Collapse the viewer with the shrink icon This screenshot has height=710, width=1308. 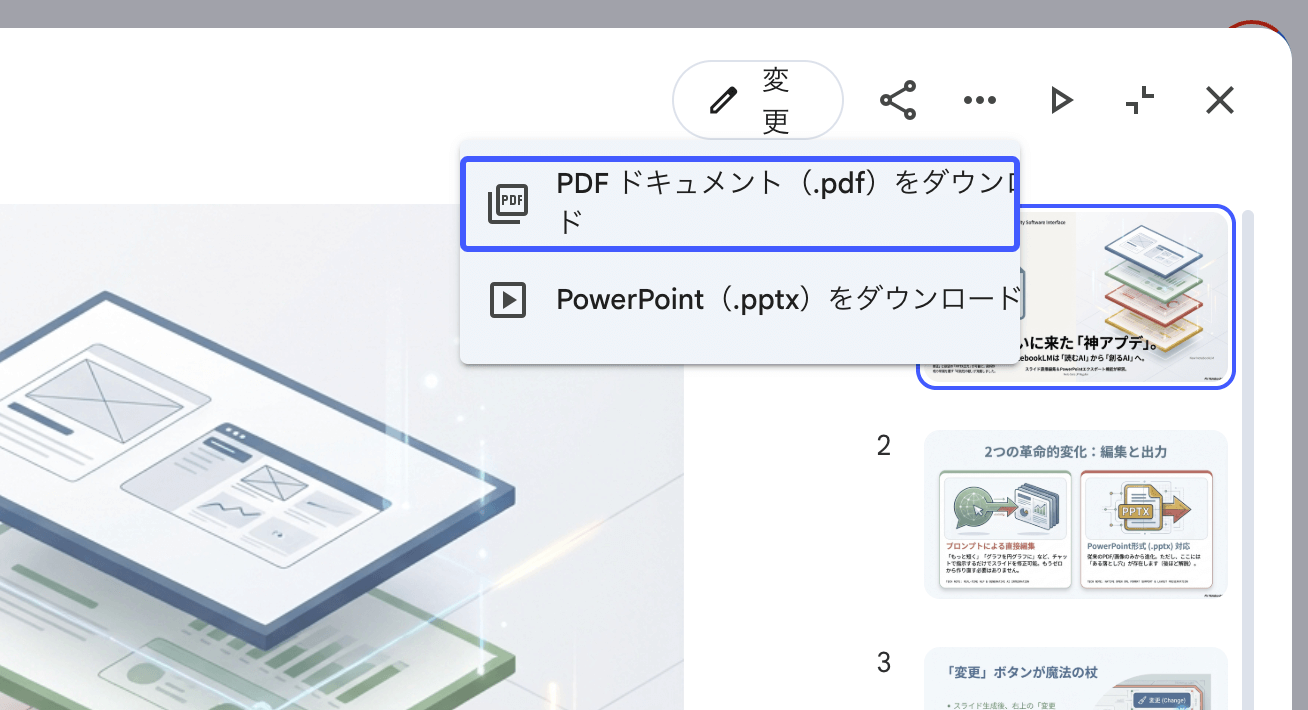tap(1140, 100)
